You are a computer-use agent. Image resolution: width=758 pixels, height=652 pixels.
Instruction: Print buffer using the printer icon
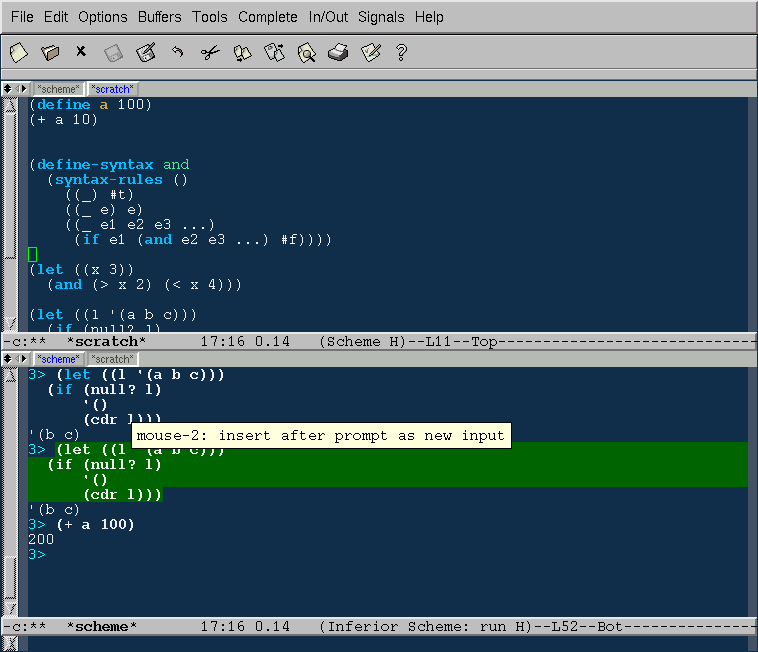pyautogui.click(x=338, y=52)
